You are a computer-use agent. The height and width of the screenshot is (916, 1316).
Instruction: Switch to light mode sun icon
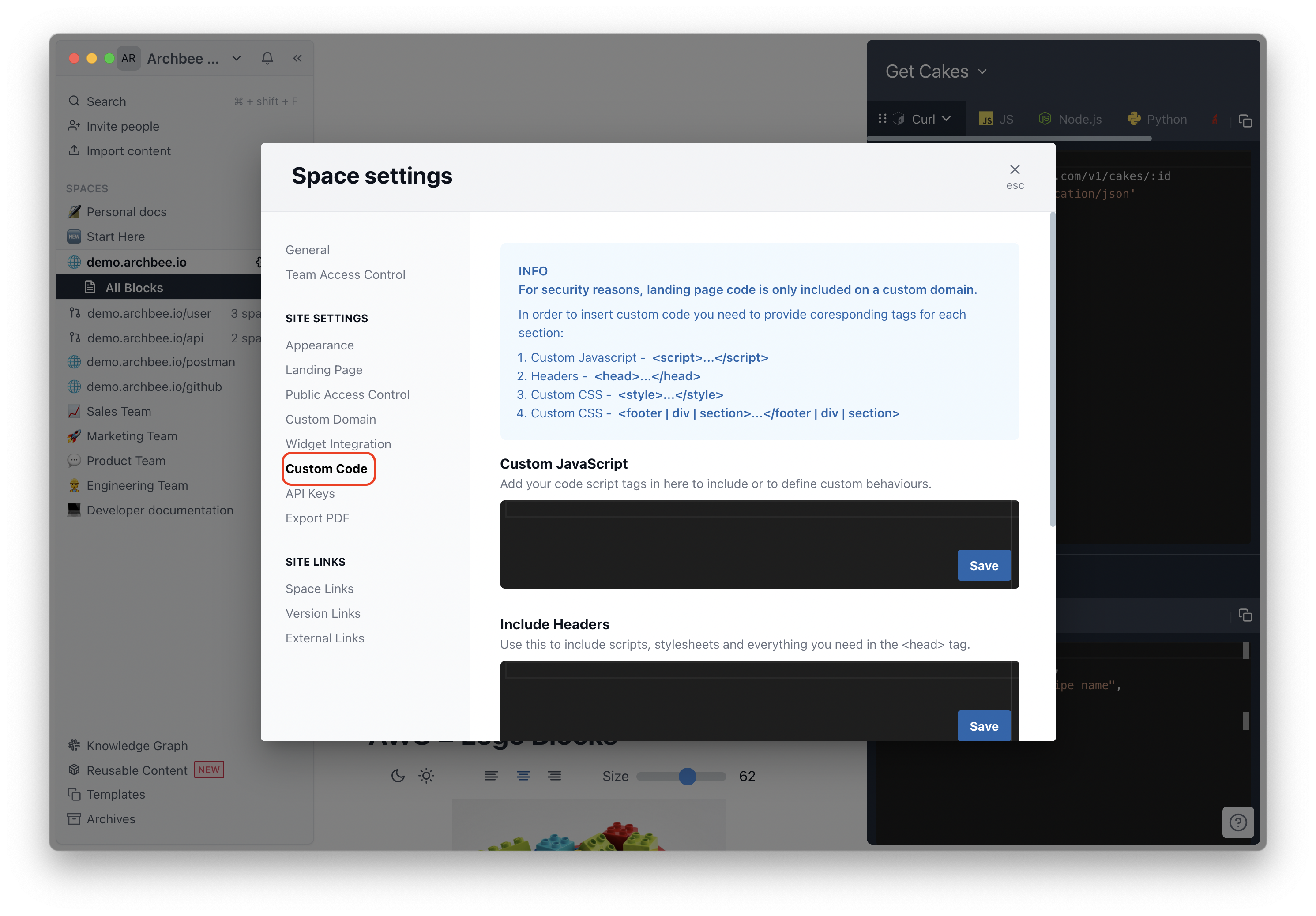coord(426,776)
